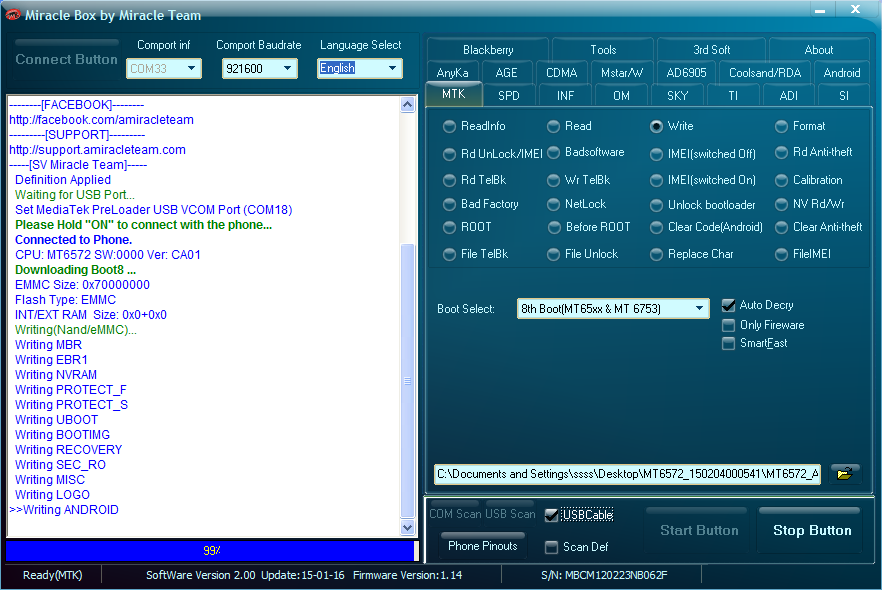Go to the Tools tab
Viewport: 882px width, 590px height.
[x=603, y=49]
